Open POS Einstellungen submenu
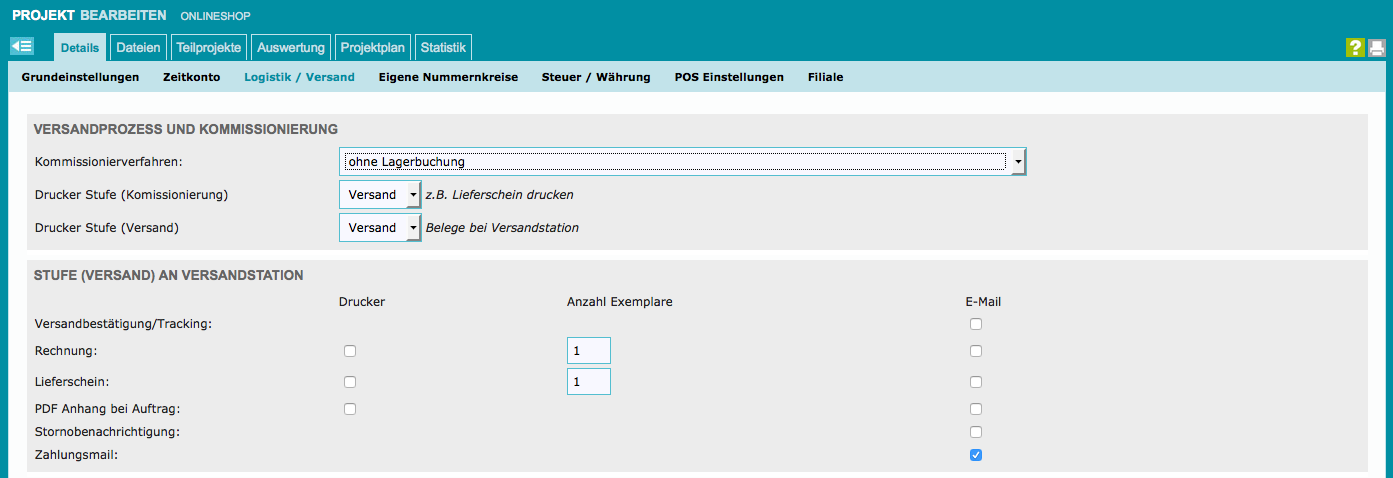1393x478 pixels. pyautogui.click(x=729, y=77)
